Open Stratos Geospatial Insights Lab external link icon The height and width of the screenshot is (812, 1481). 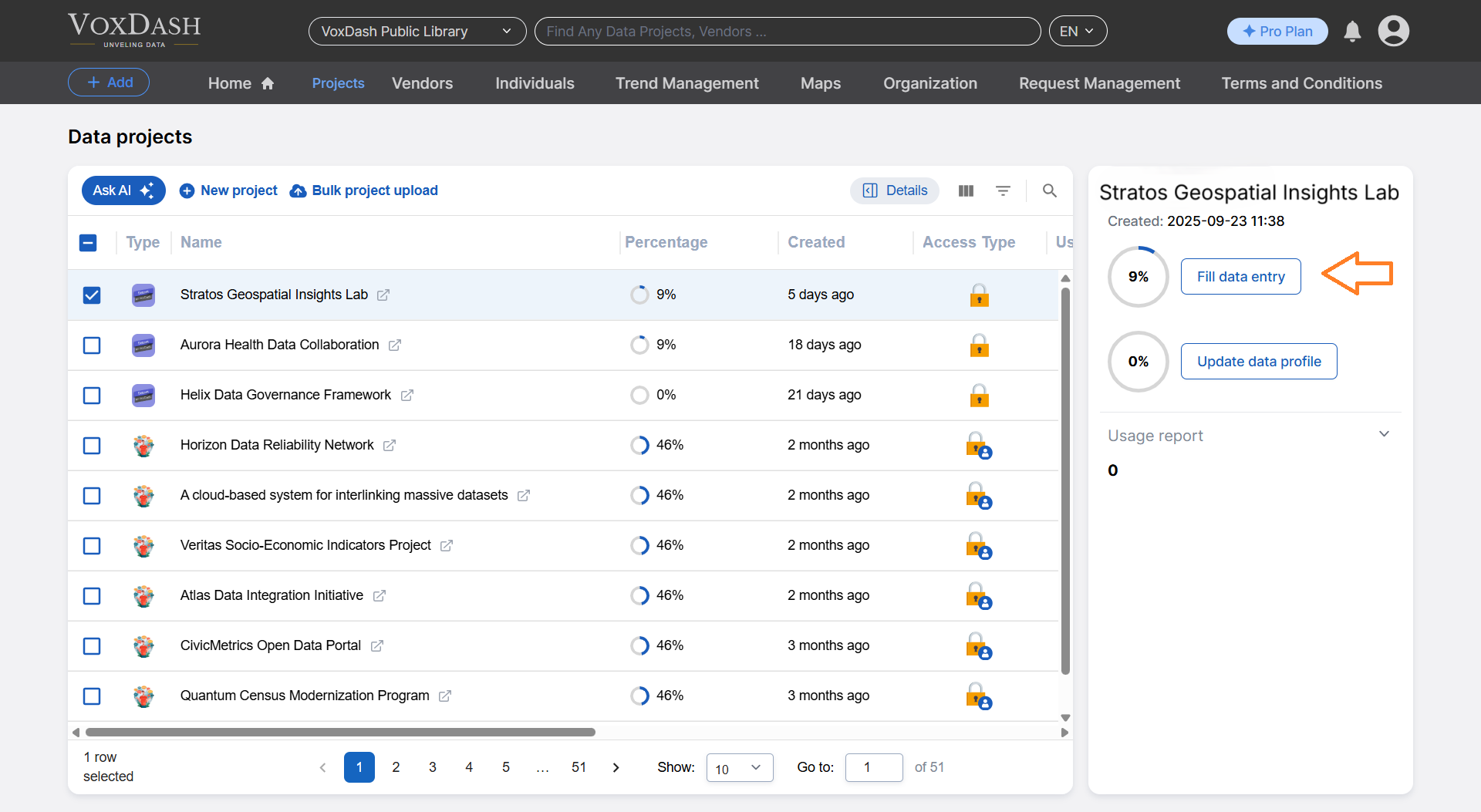[383, 295]
